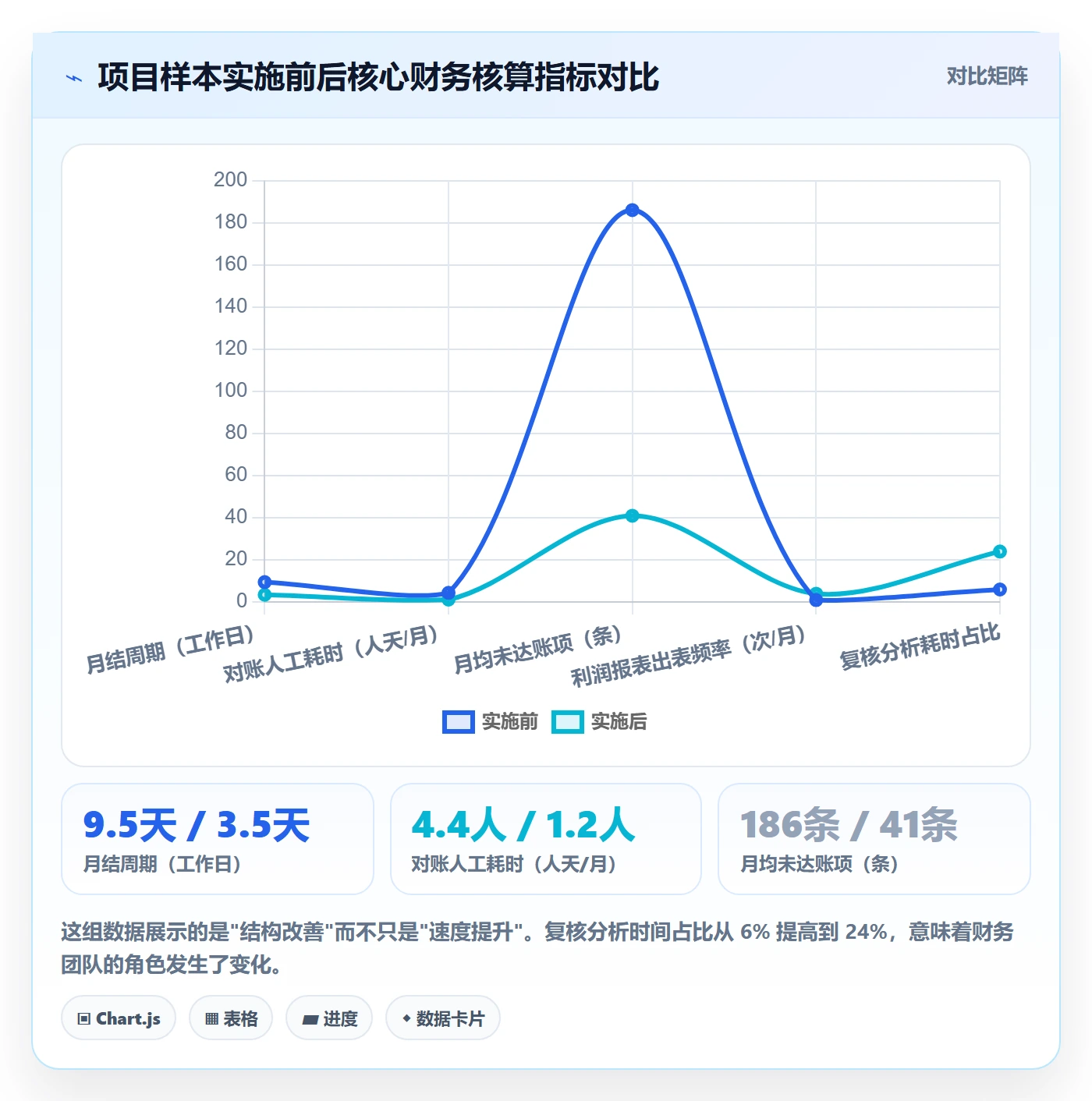The image size is (1092, 1101).
Task: Click the x-axis label 利润报表出表频率（次/月）
Action: pos(689,657)
